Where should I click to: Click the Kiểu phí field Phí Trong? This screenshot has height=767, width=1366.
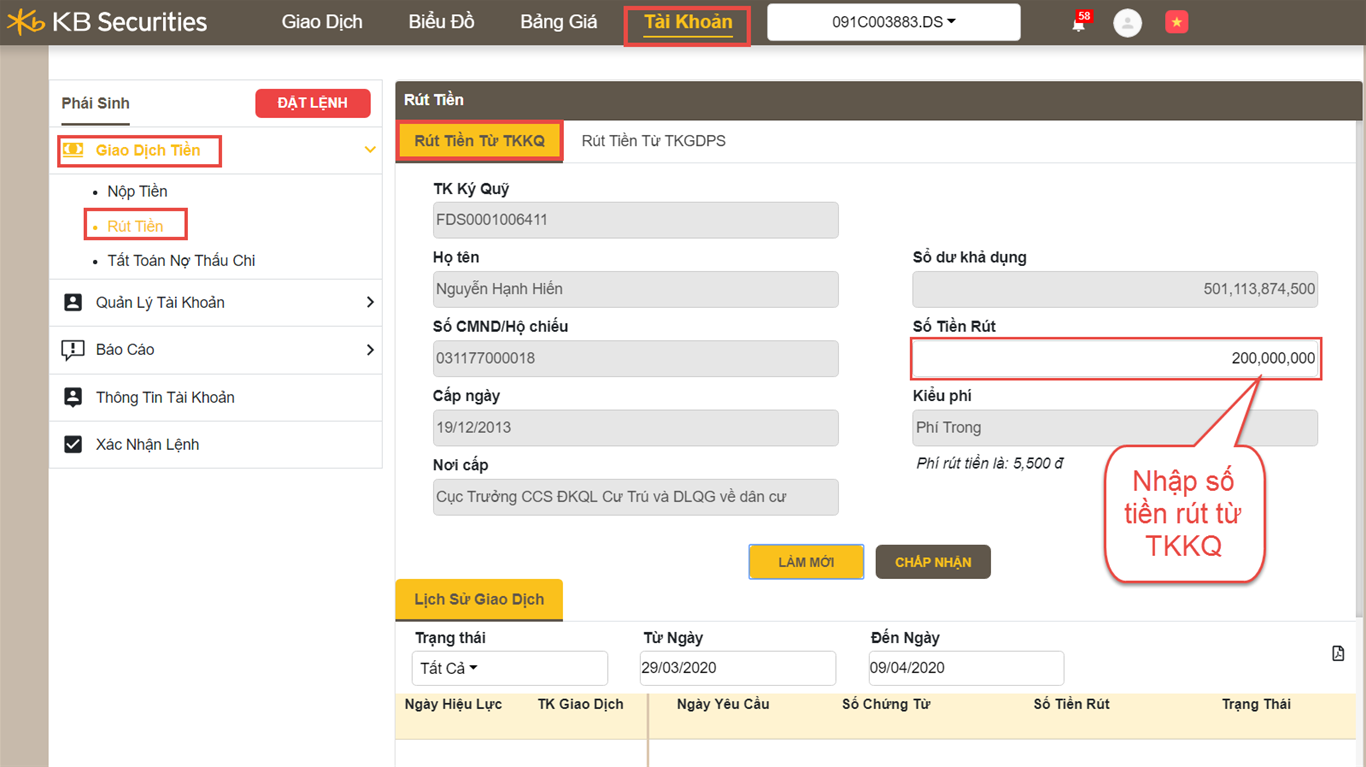click(x=1115, y=428)
